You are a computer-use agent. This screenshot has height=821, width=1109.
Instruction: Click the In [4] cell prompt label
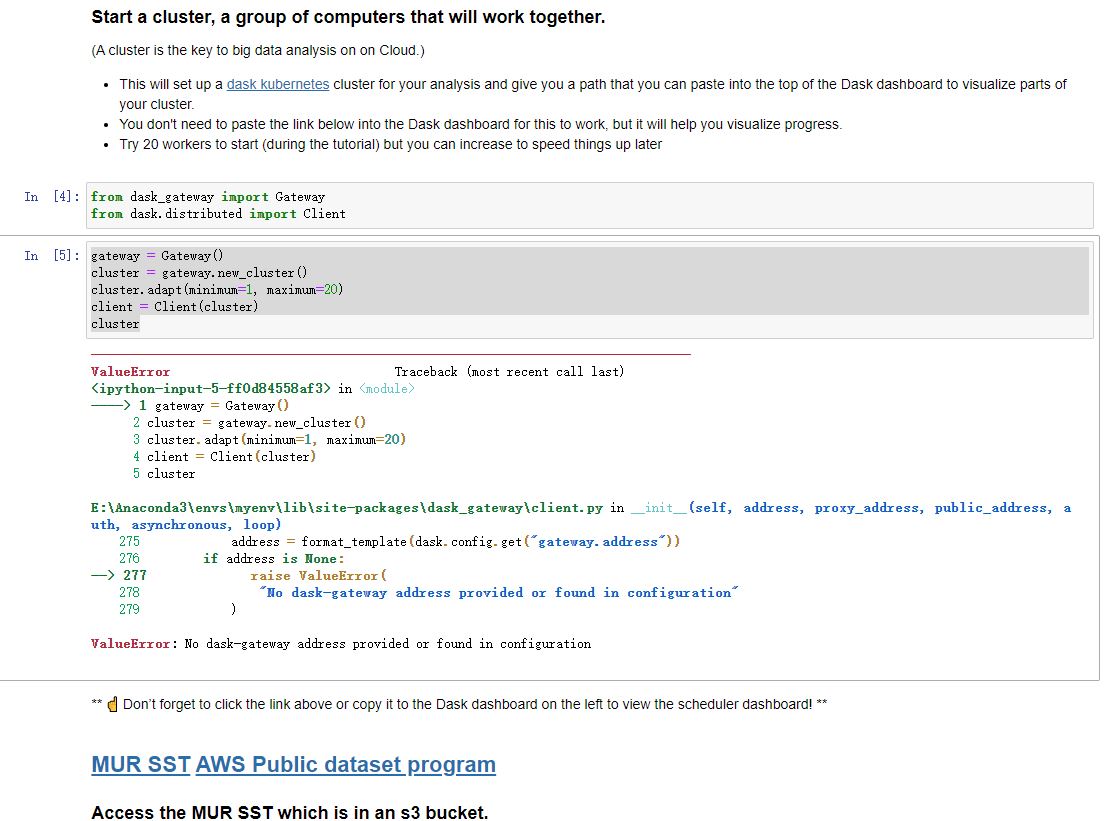coord(52,197)
